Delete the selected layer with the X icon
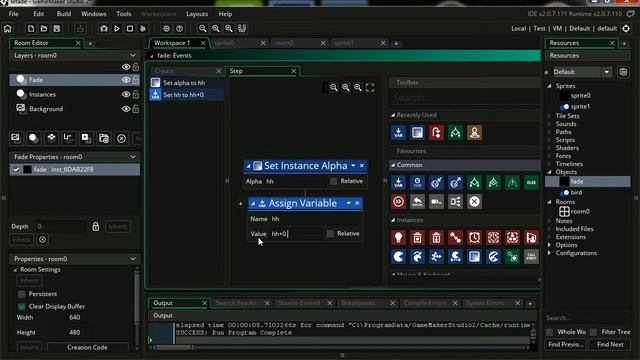The image size is (640, 360). point(121,138)
